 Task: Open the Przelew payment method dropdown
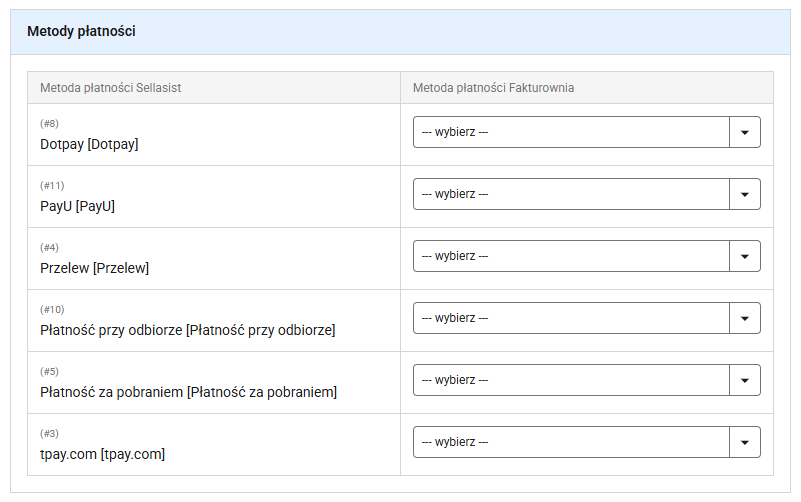click(586, 256)
